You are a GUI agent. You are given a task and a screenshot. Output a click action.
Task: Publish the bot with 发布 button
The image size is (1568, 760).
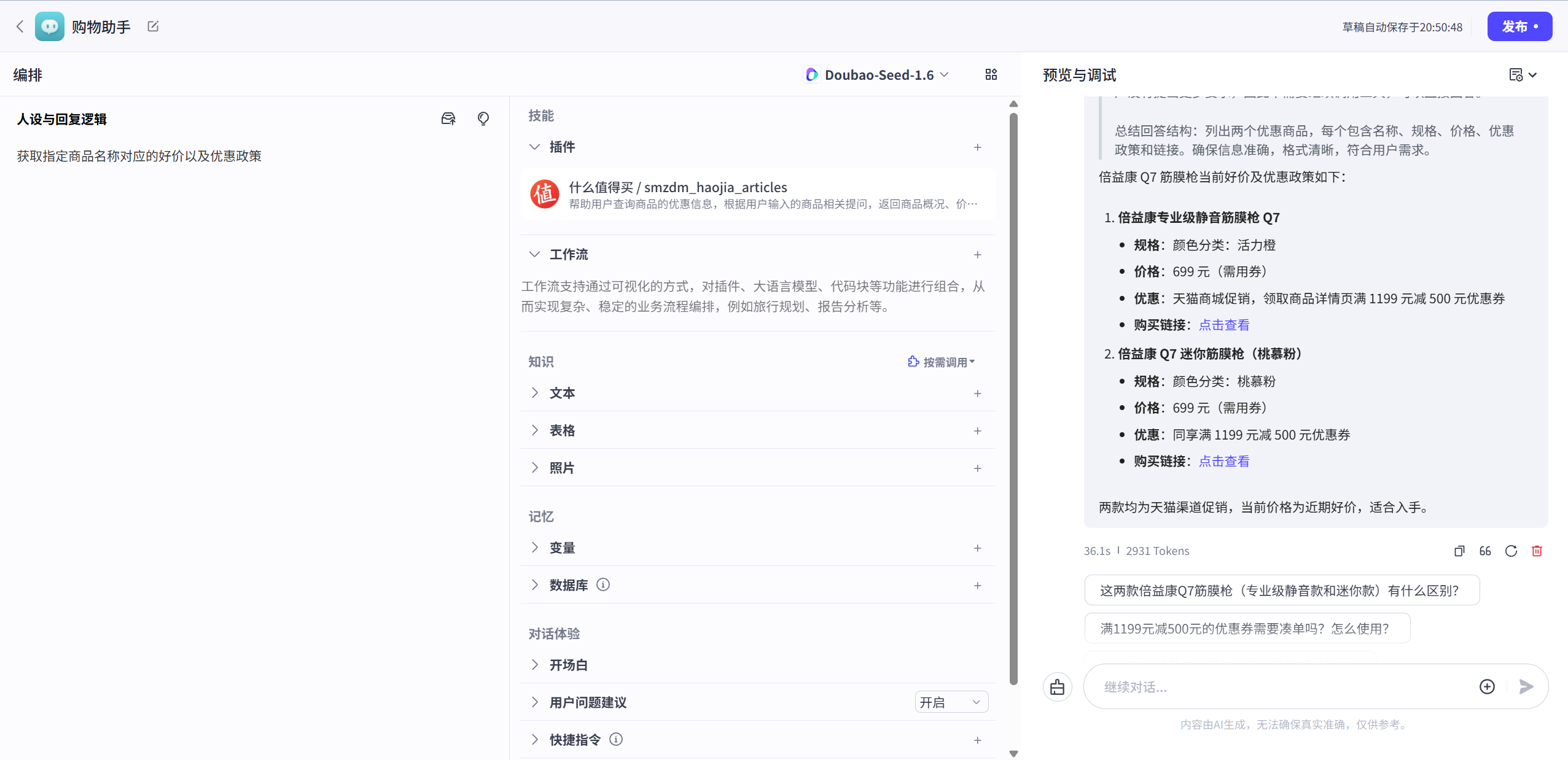pos(1519,26)
